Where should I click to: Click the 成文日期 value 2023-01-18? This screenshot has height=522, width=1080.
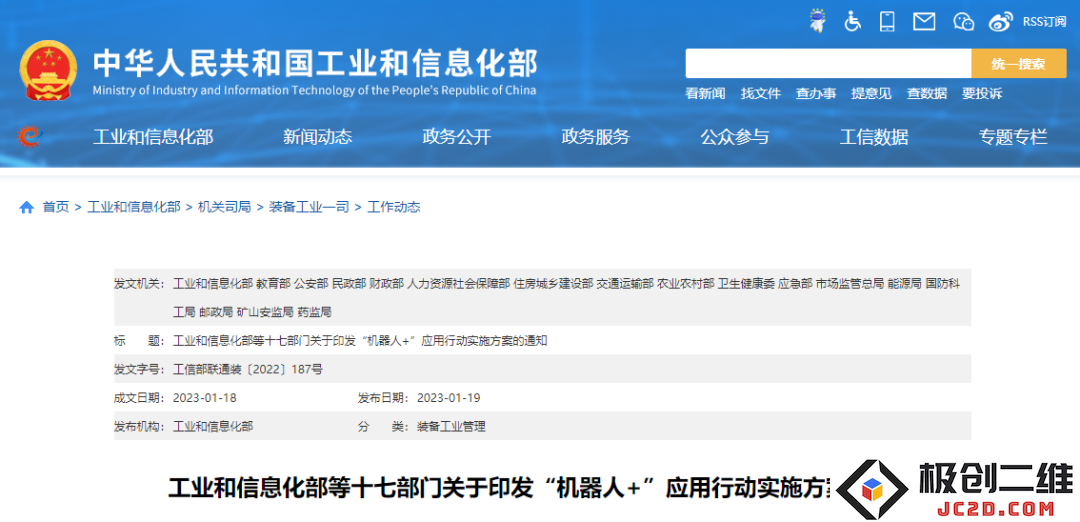coord(205,398)
